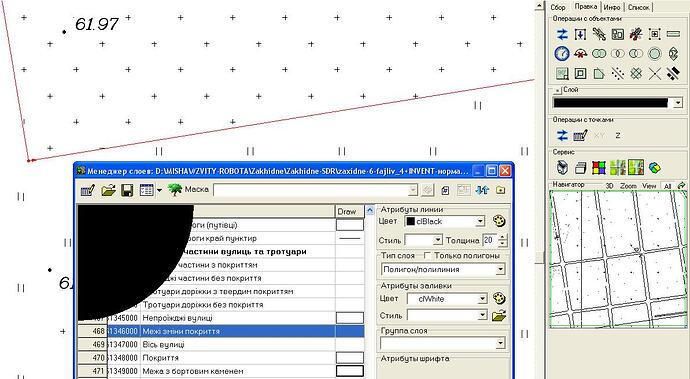This screenshot has height=379, width=690.
Task: Save layers with the floppy disk icon
Action: [x=127, y=190]
